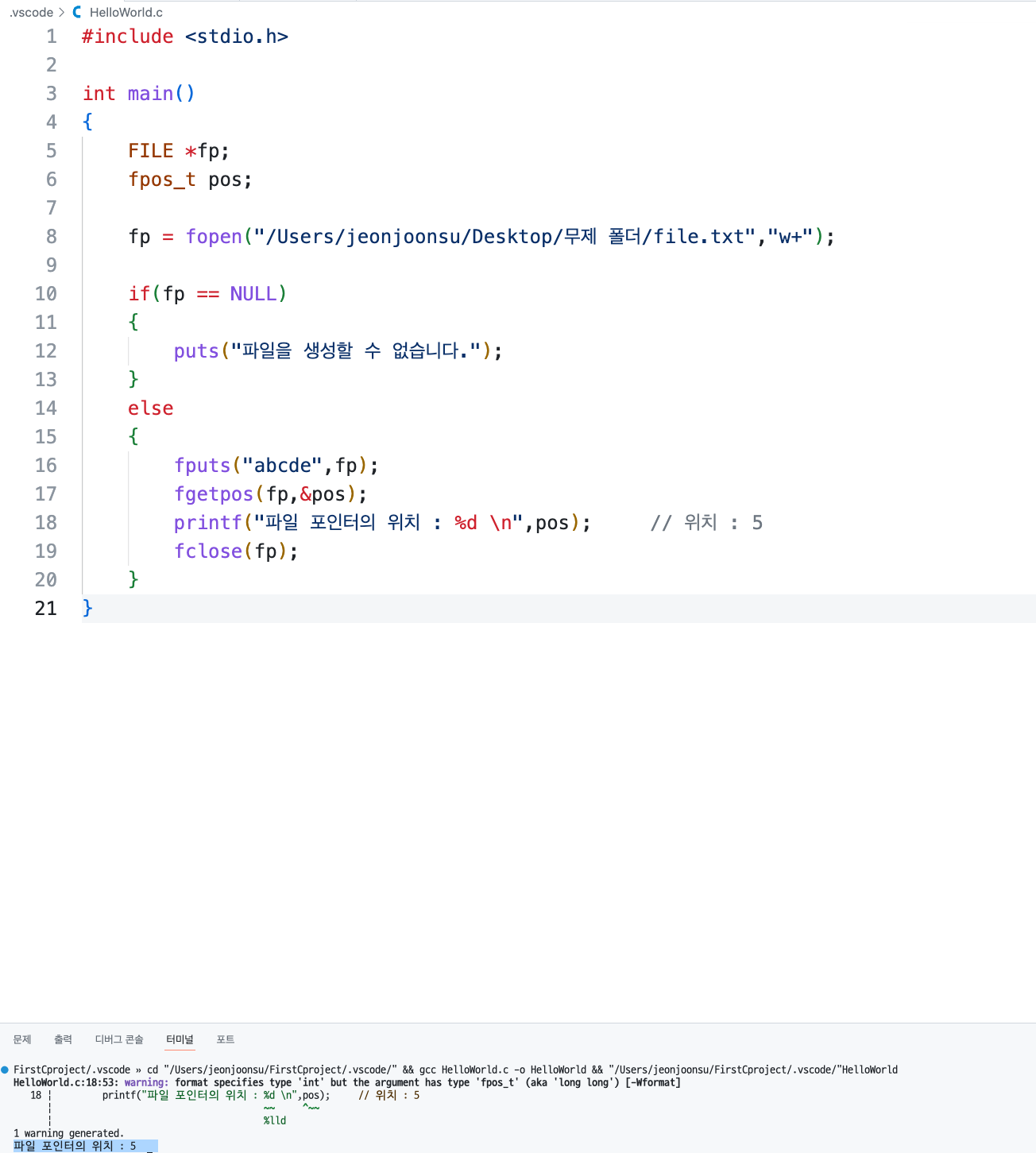Open the 디버그 콘솔 panel tab
Viewport: 1036px width, 1153px height.
pos(119,1039)
